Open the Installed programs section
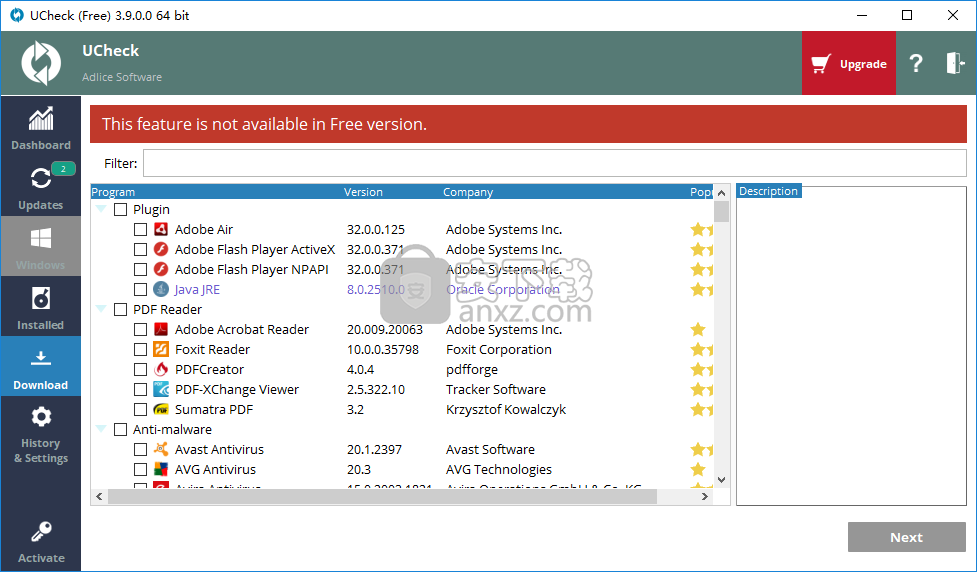 click(x=41, y=306)
